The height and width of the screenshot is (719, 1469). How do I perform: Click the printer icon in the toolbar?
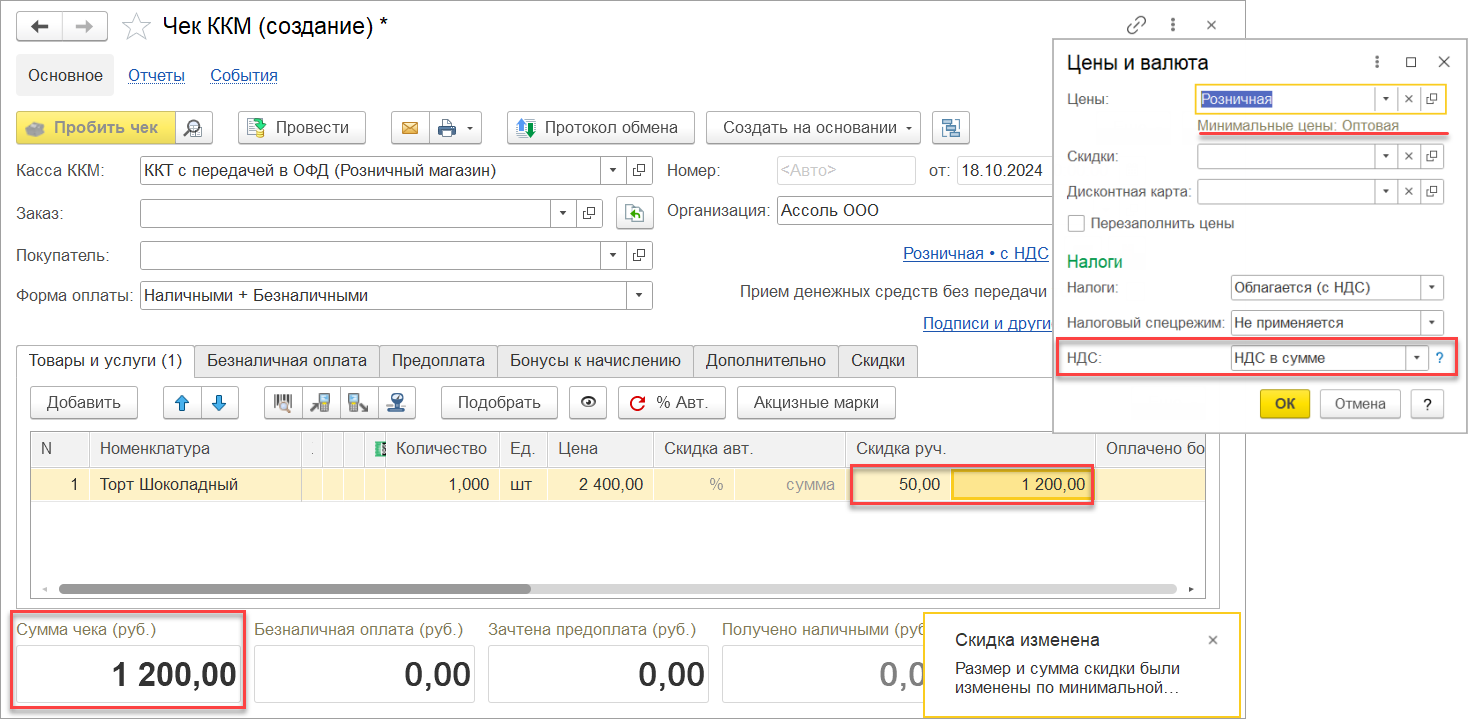(447, 128)
